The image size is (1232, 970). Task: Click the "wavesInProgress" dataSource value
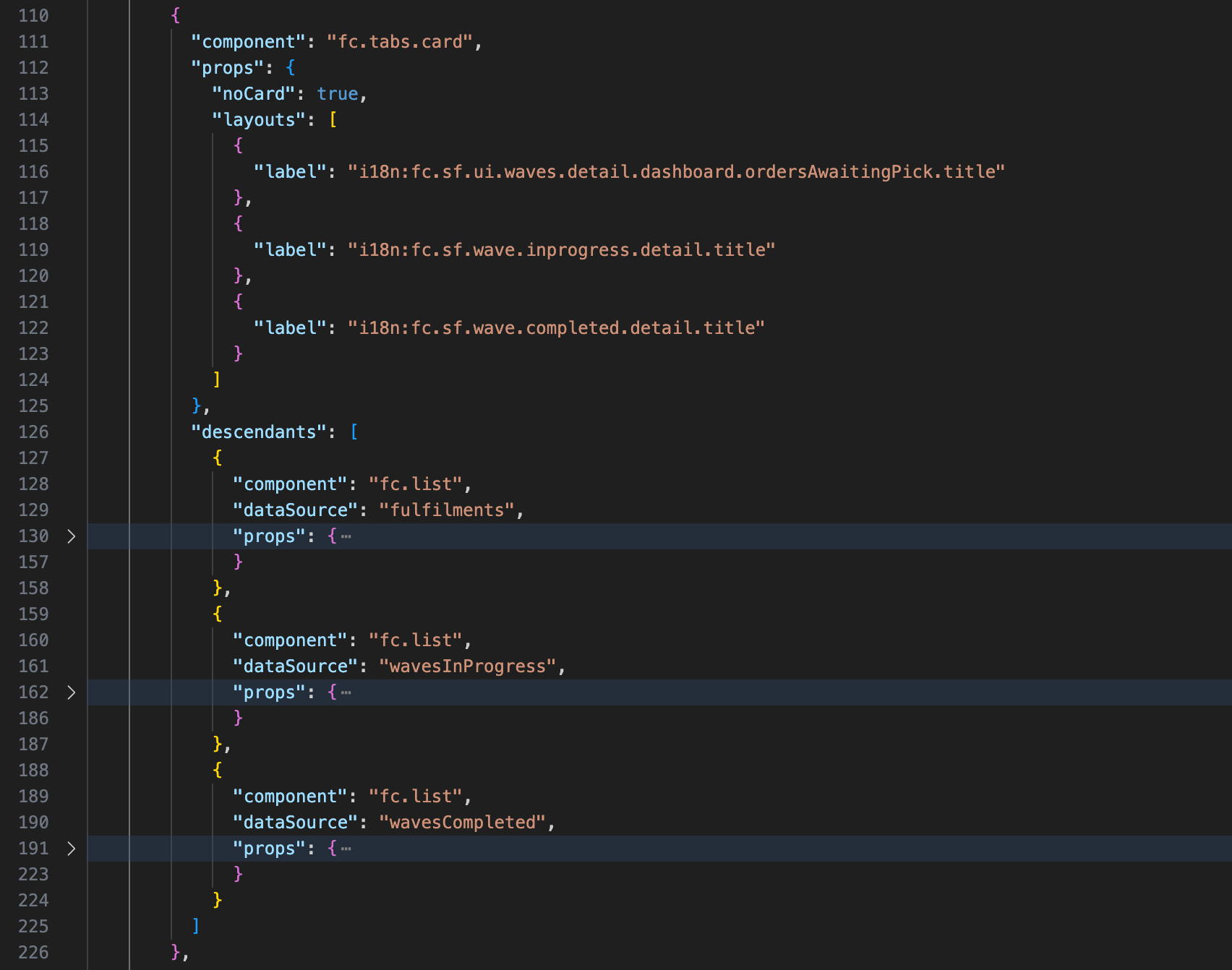tap(467, 666)
